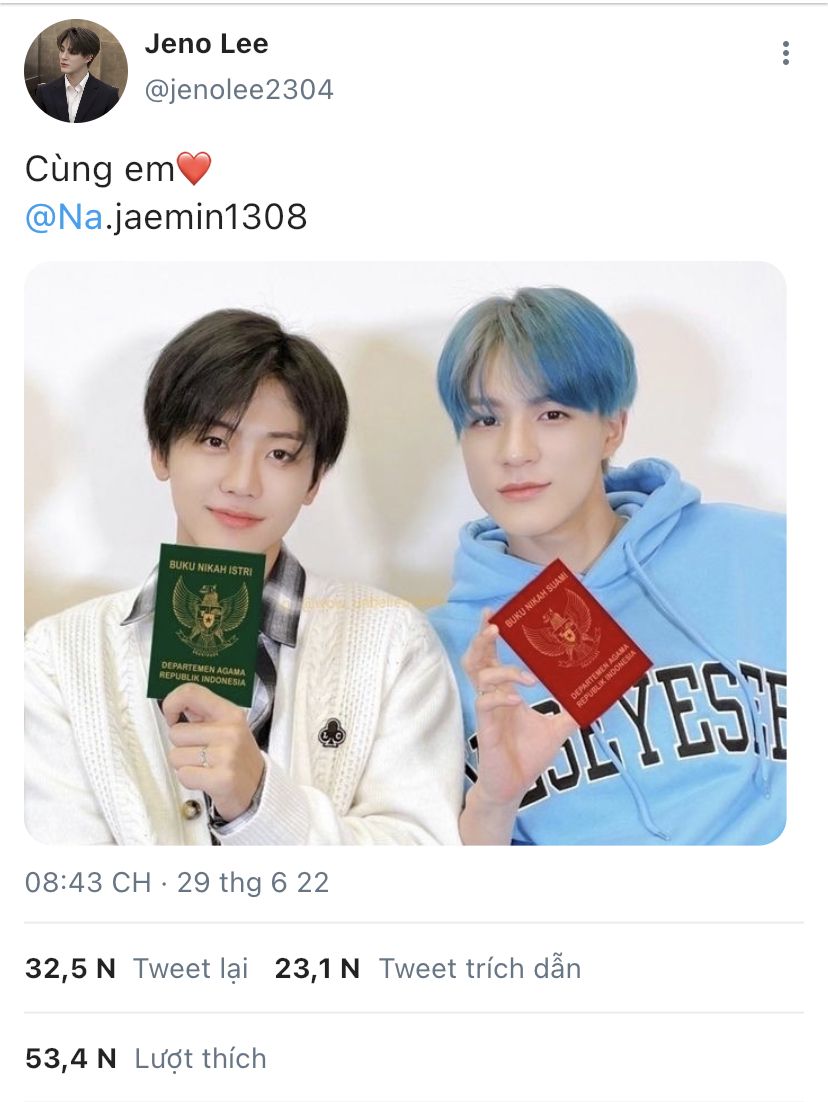Open the Lượt thích list
The image size is (828, 1102).
(x=200, y=1058)
